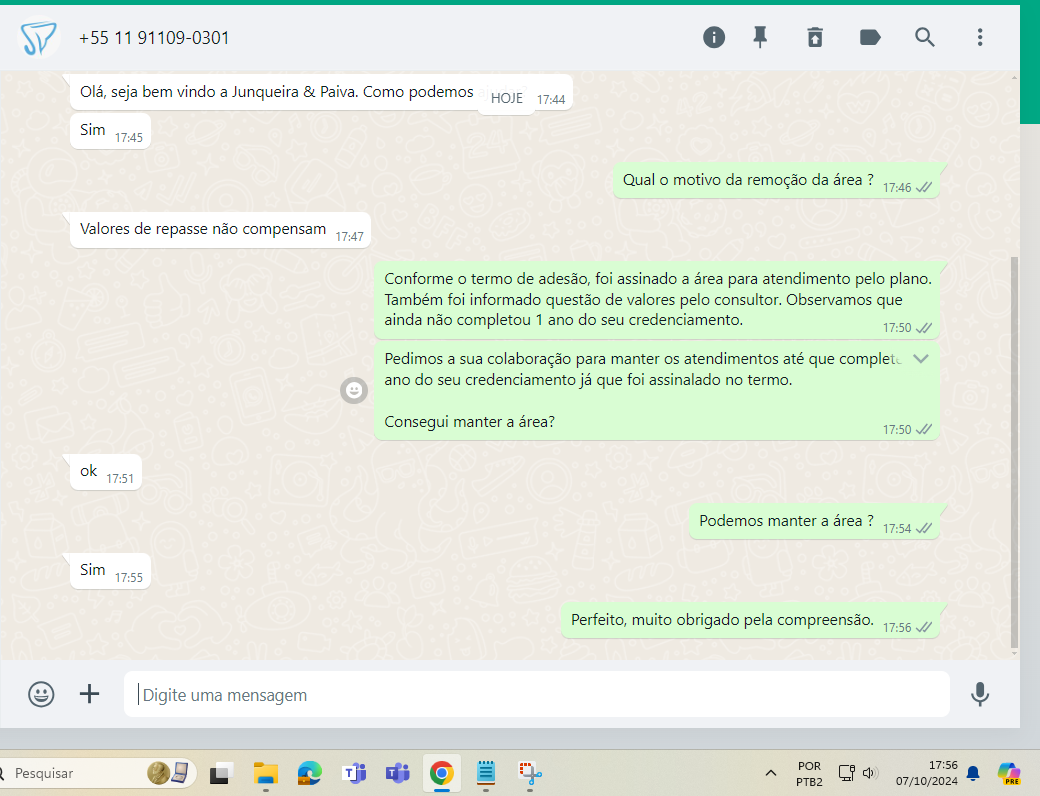
Task: Open Google Chrome in the taskbar
Action: (x=441, y=773)
